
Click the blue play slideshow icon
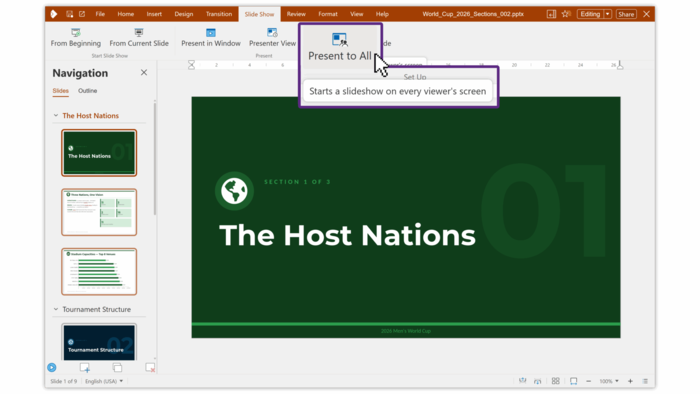52,368
